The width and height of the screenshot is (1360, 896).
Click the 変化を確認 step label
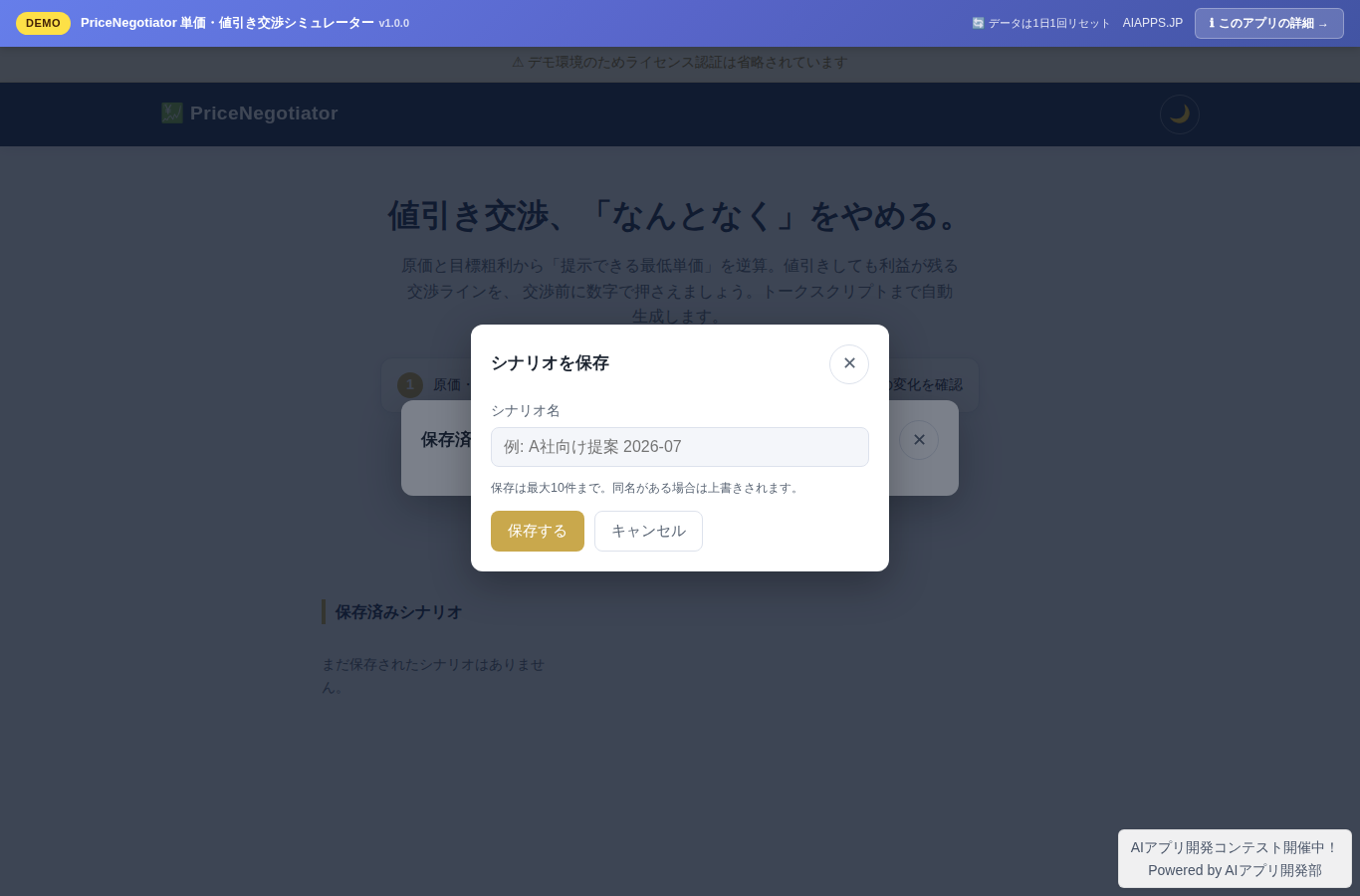(926, 385)
